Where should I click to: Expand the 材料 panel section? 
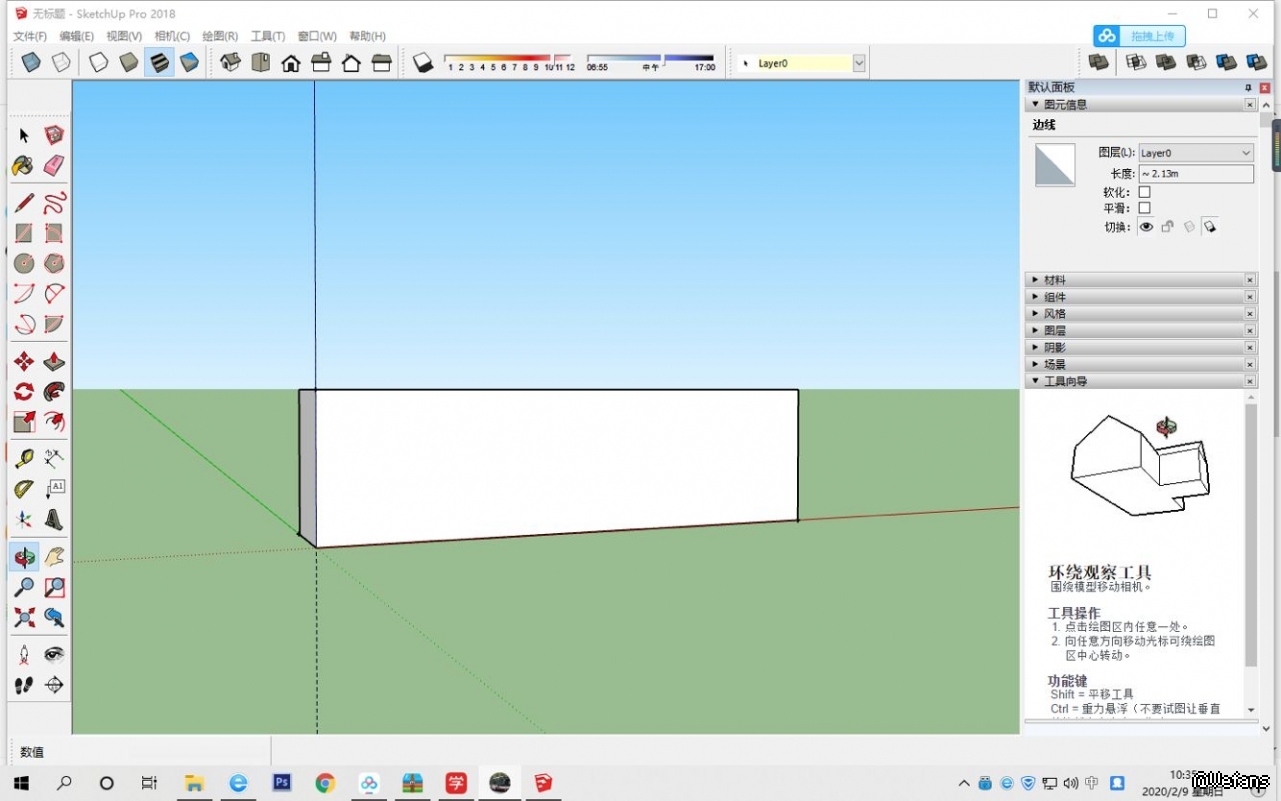pyautogui.click(x=1054, y=280)
